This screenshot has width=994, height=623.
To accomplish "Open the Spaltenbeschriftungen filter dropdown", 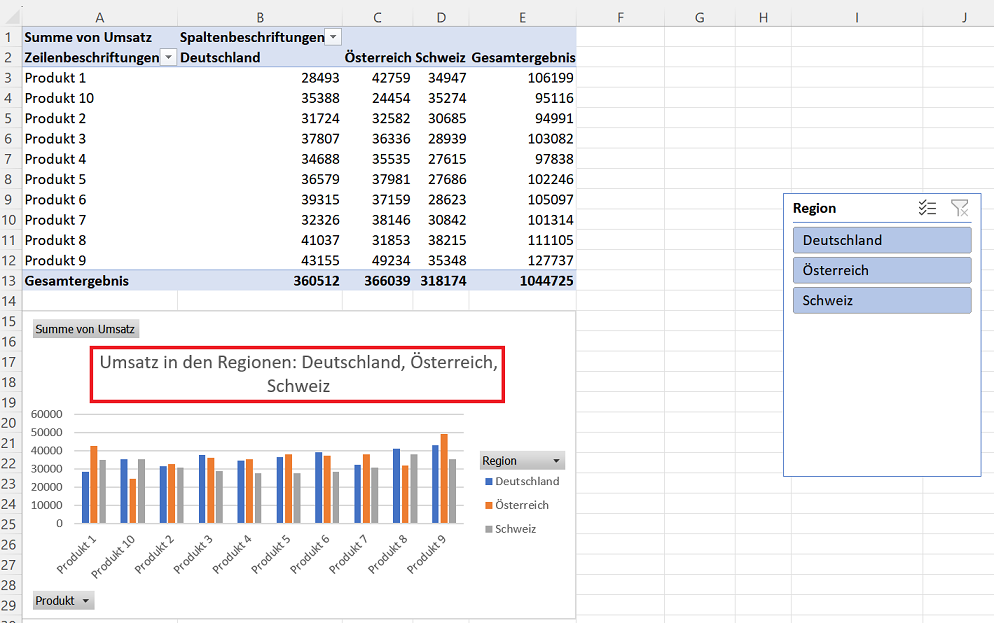I will click(x=332, y=37).
